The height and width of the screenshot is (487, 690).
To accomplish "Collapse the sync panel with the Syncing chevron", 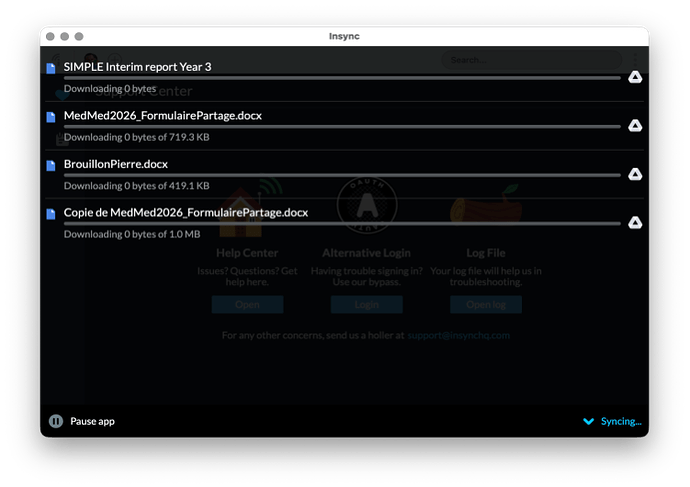I will point(588,421).
